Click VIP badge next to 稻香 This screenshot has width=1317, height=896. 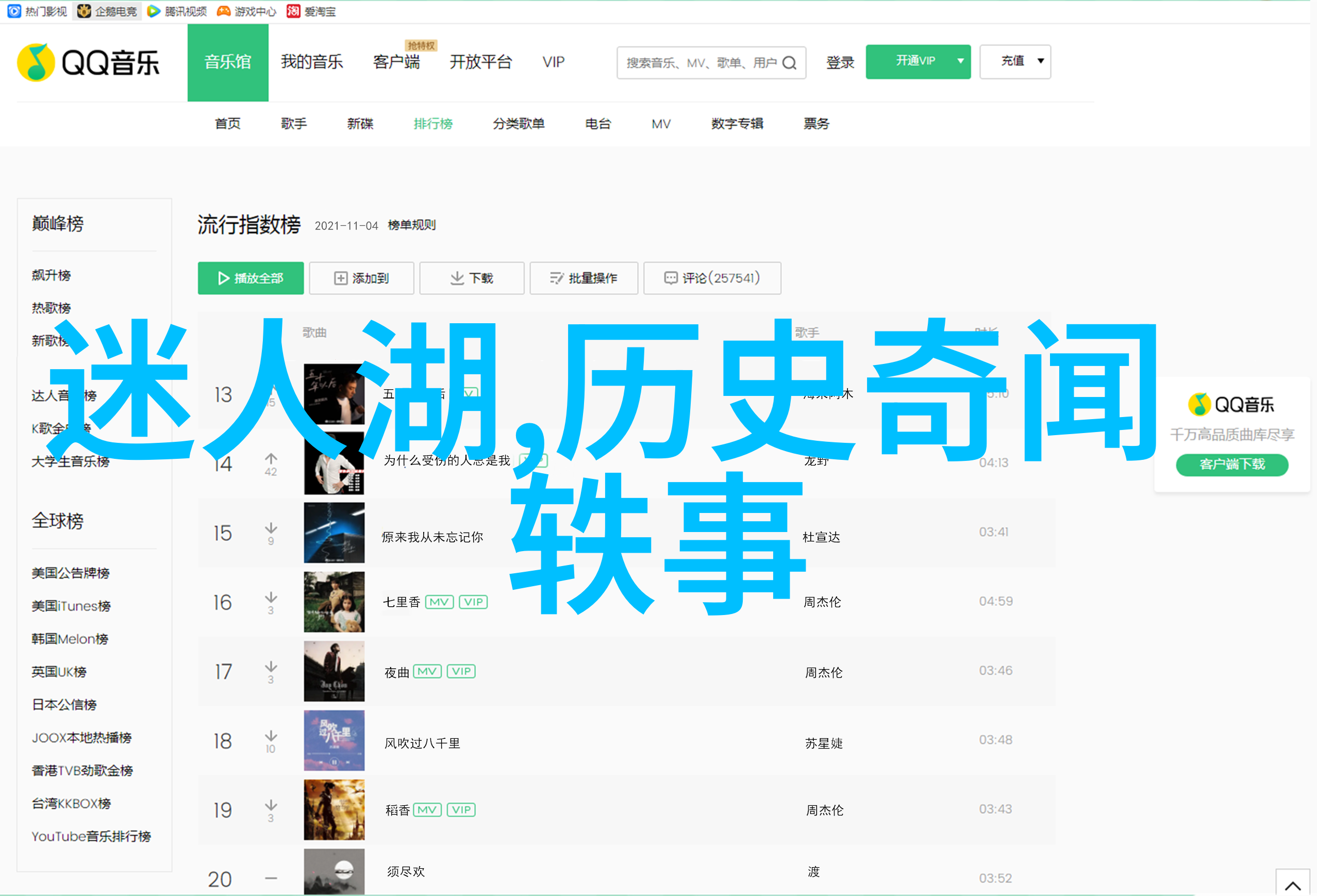point(461,810)
